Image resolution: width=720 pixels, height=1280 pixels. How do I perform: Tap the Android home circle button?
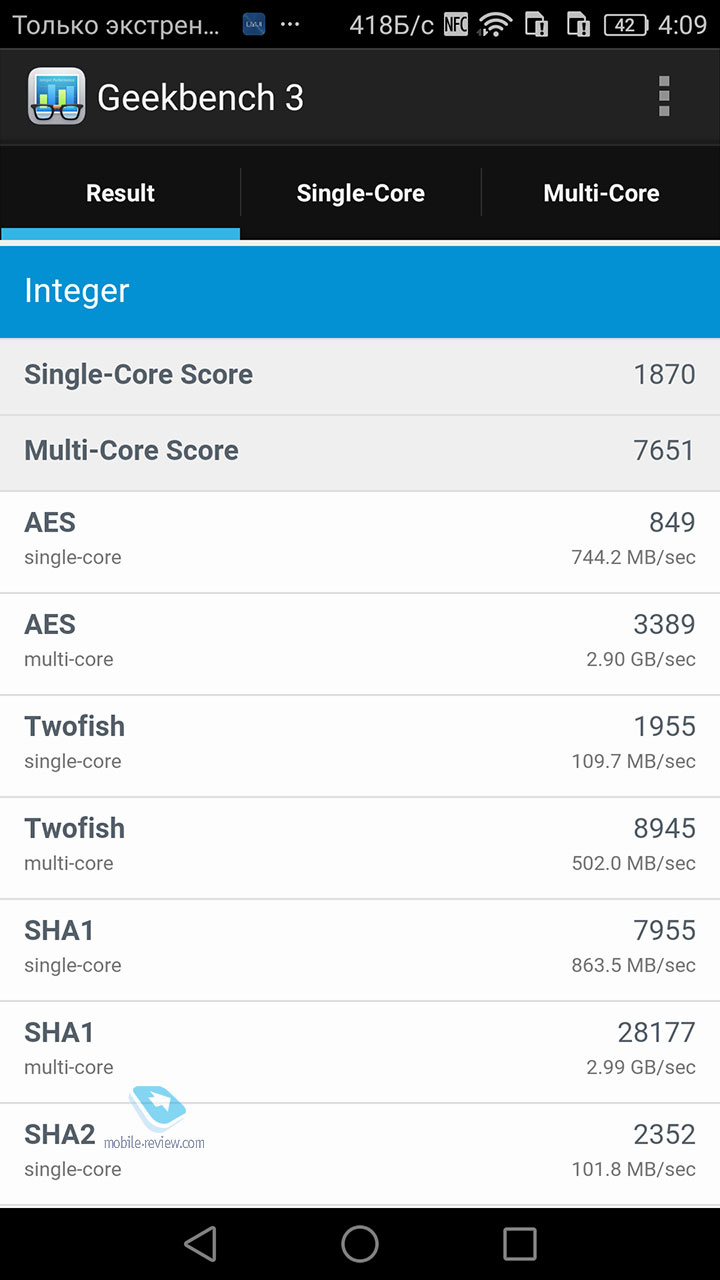coord(360,1244)
